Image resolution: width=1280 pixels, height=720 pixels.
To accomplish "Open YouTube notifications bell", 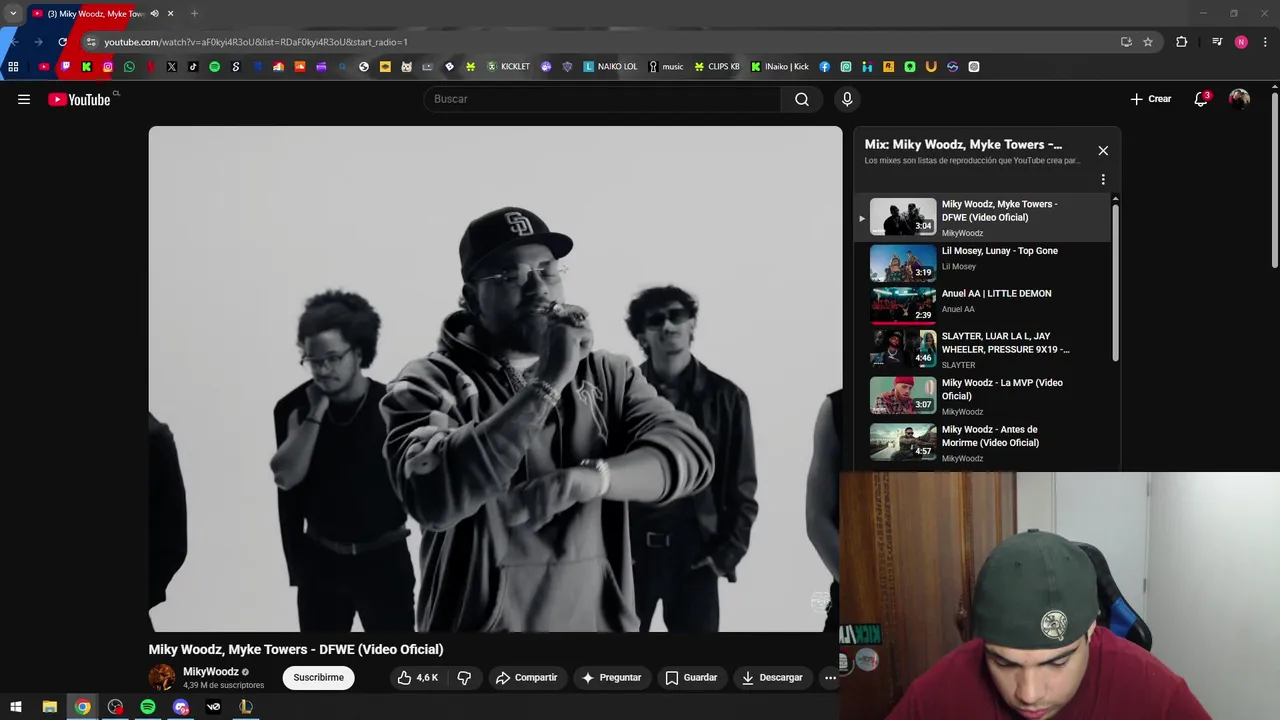I will click(1201, 99).
